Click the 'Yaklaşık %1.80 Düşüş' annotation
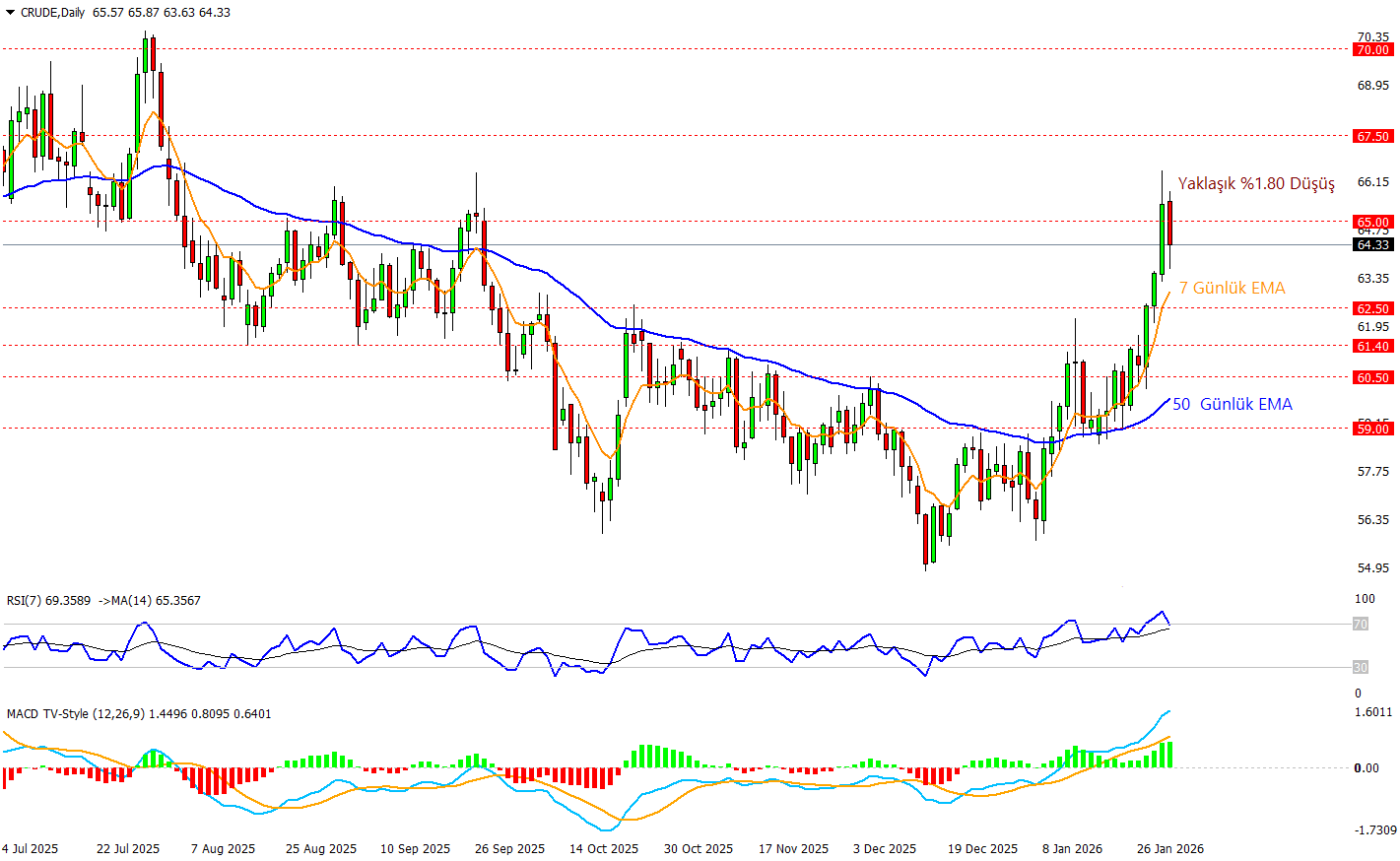 [x=1256, y=184]
